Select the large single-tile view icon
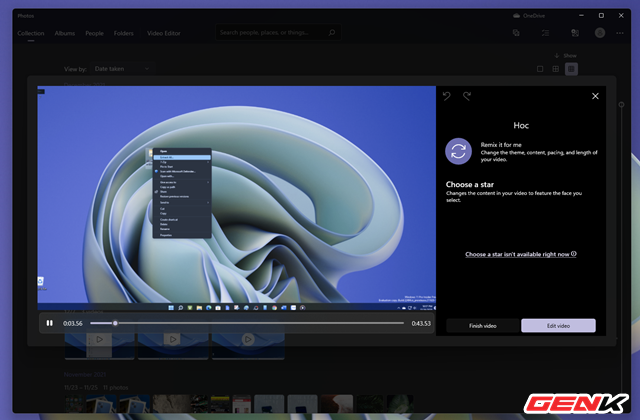The height and width of the screenshot is (420, 640). [540, 69]
